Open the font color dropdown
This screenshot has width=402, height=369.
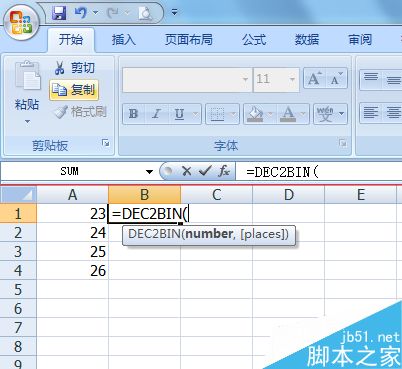303,114
